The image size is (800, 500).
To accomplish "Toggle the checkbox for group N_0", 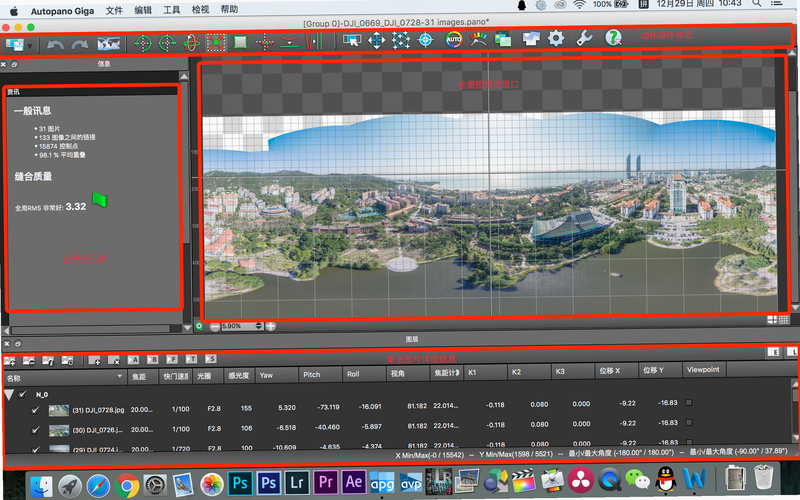I will [22, 394].
